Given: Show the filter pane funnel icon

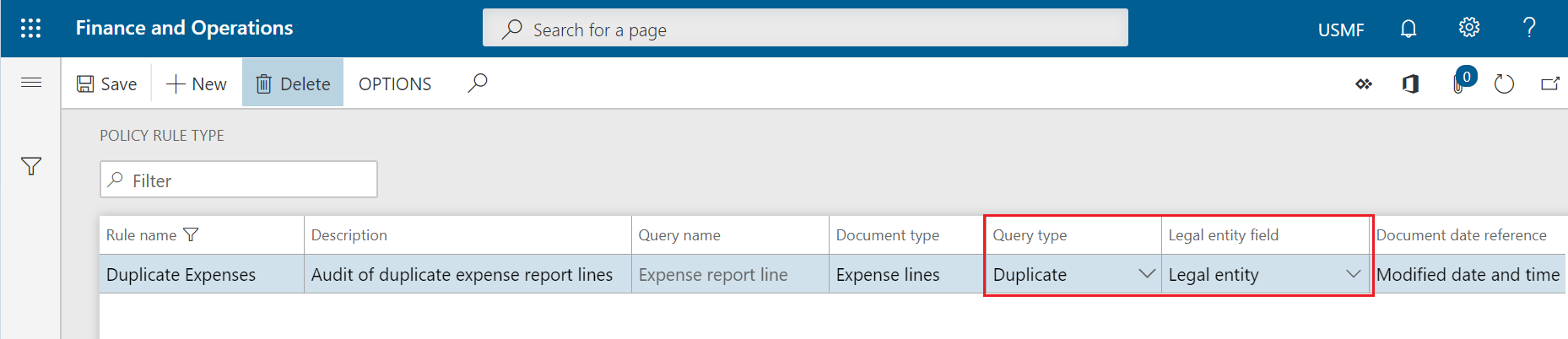Looking at the screenshot, I should [x=31, y=166].
